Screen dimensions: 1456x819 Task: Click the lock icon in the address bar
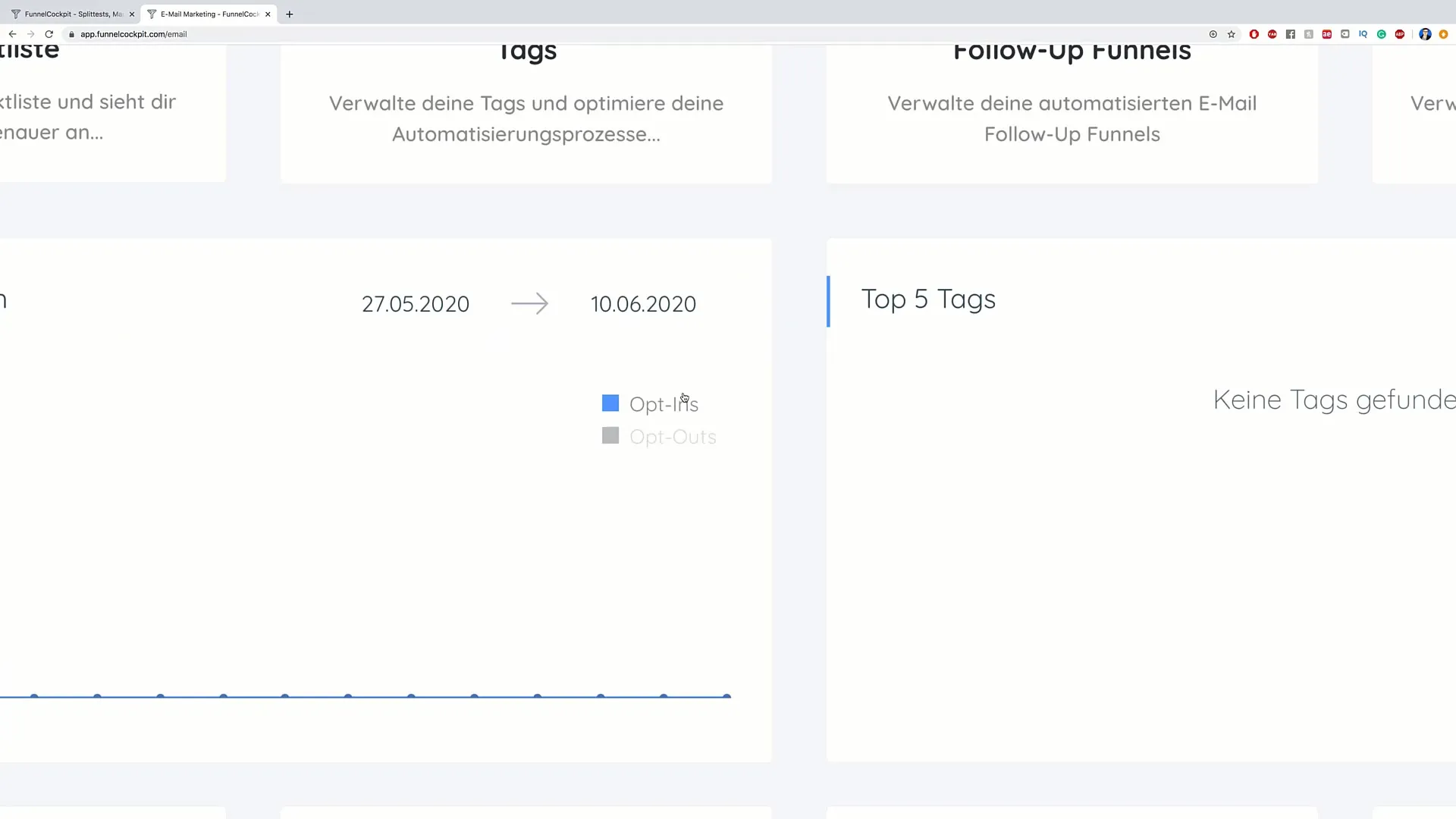click(x=71, y=34)
